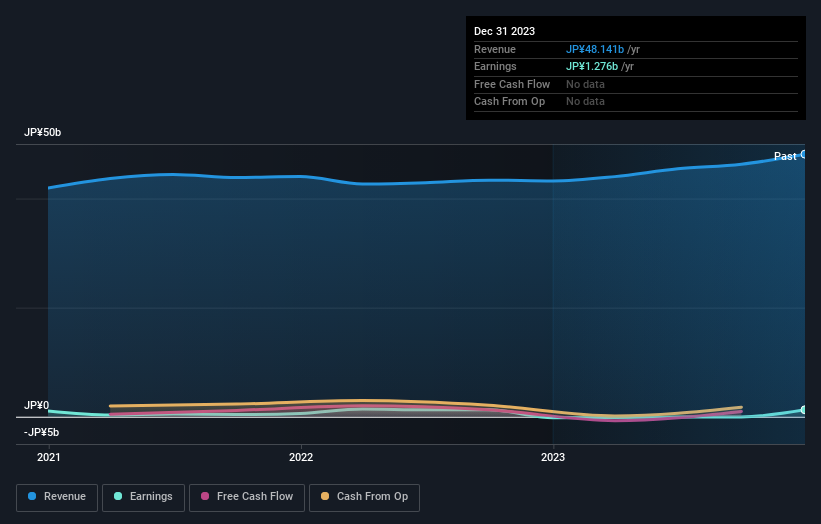Click the teal Earnings legend dot

(118, 496)
